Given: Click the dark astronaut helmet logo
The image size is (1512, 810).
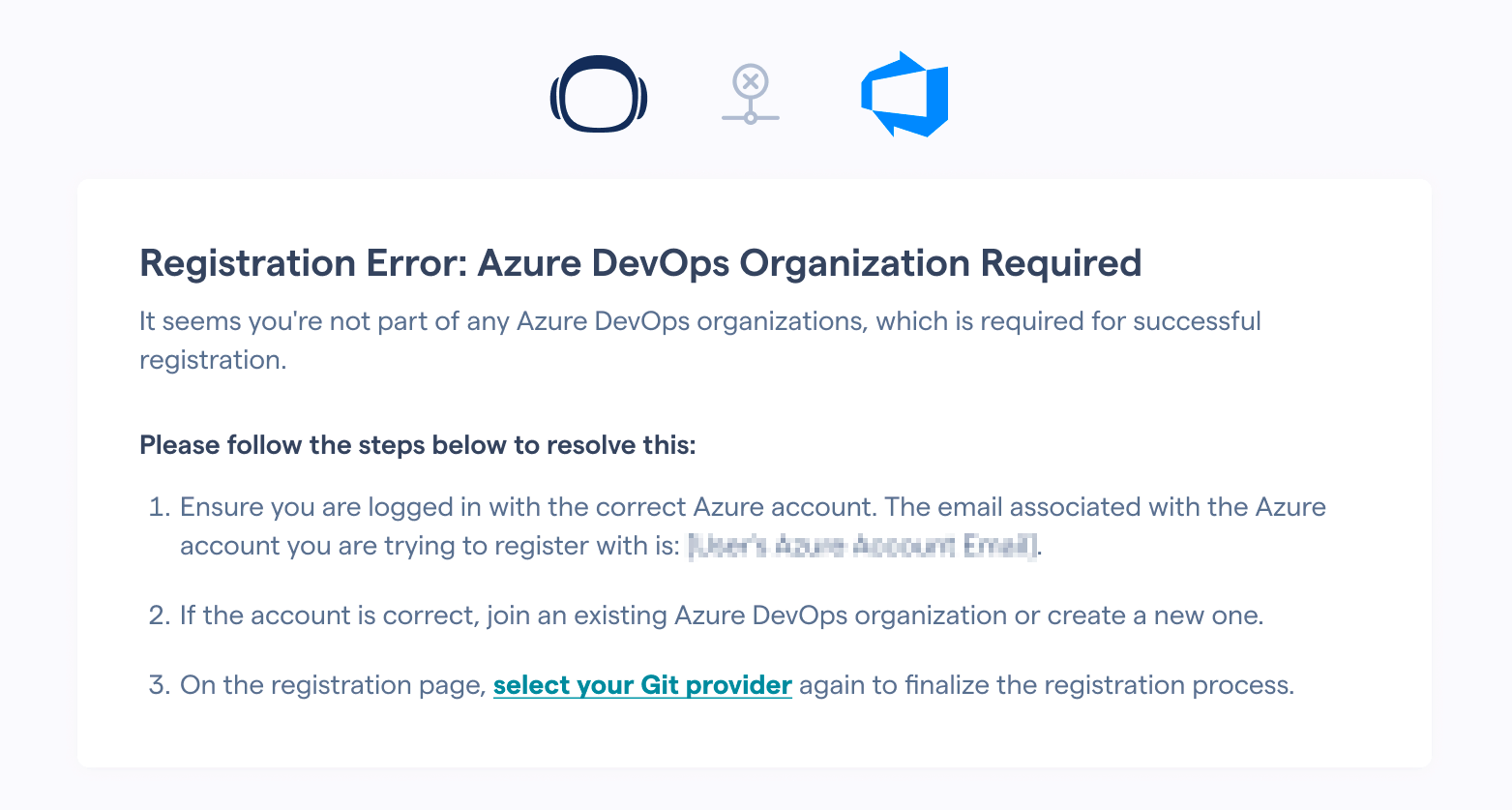Looking at the screenshot, I should pos(599,94).
